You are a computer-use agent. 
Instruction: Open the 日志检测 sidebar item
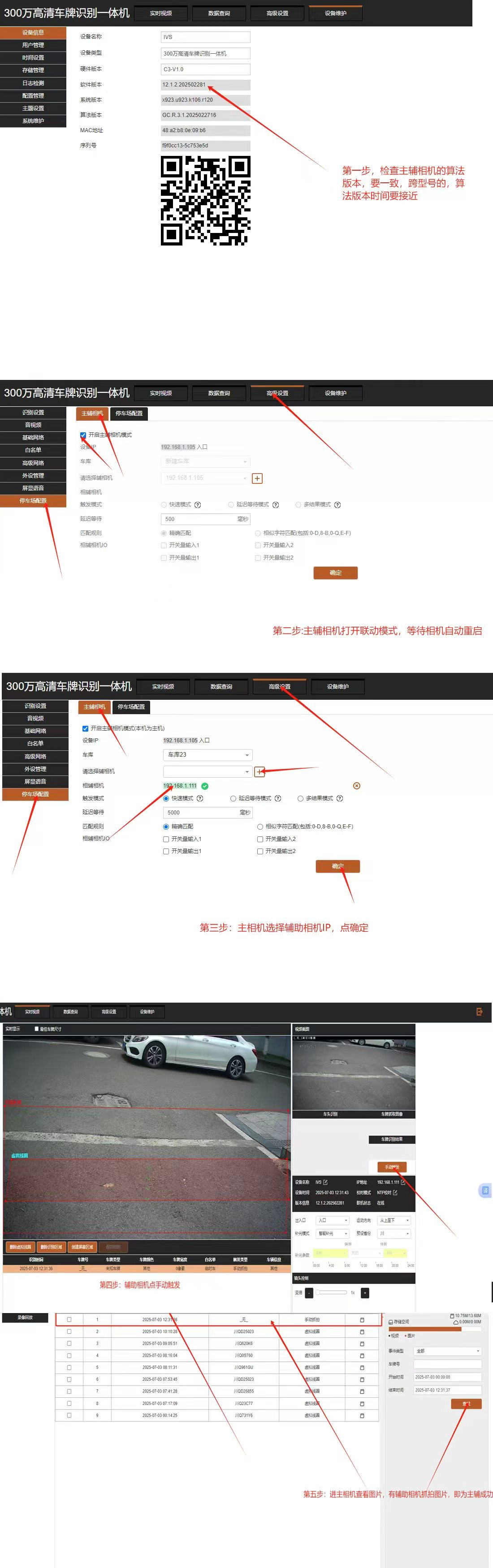33,83
